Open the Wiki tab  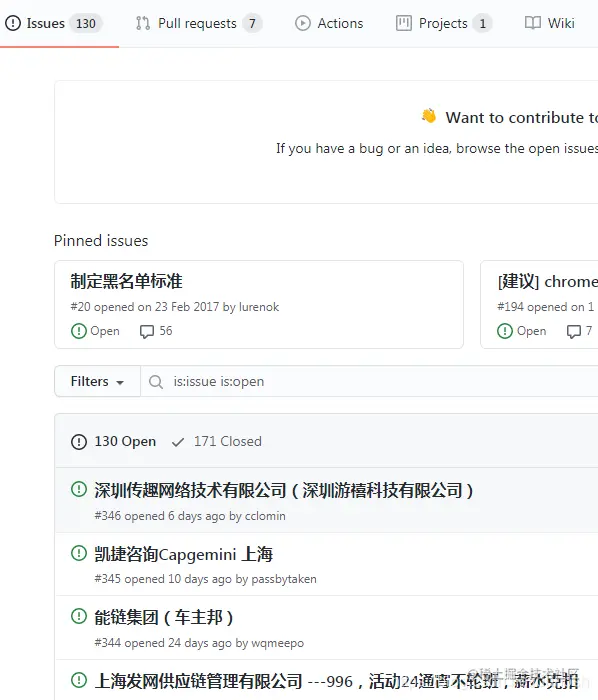coord(550,23)
